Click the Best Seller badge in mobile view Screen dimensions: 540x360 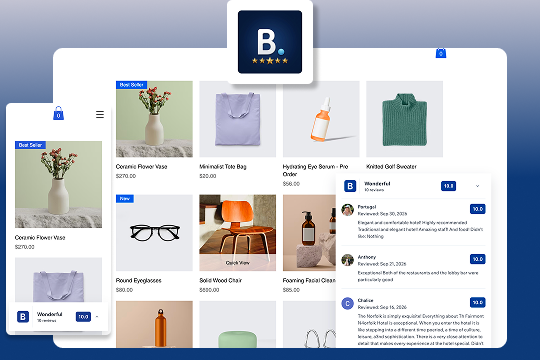[x=30, y=145]
